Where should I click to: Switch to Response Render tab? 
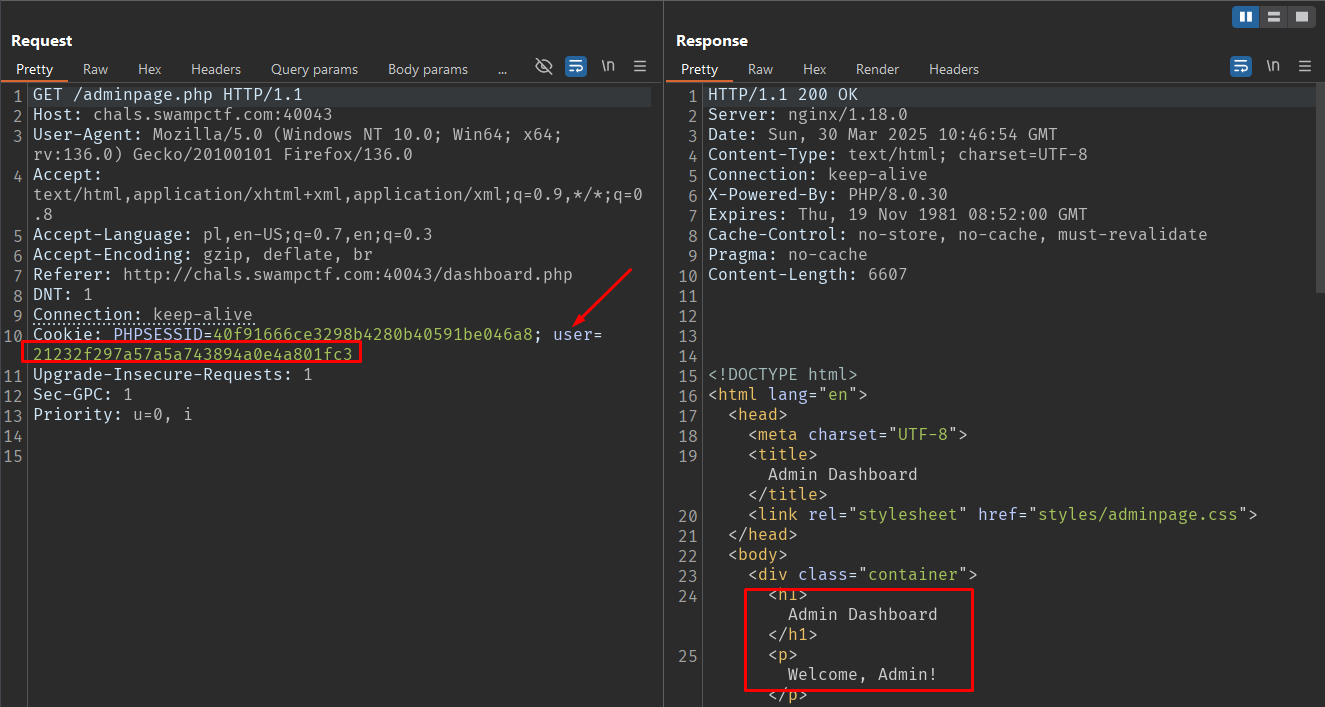point(877,69)
